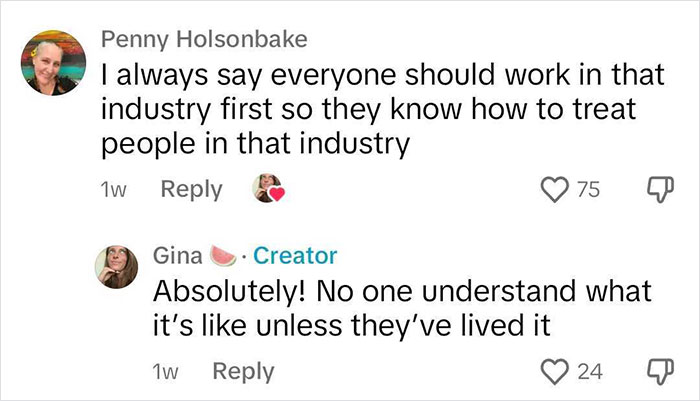This screenshot has height=401, width=700.
Task: Click the 1w timestamp on Penny's comment
Action: coord(116,190)
